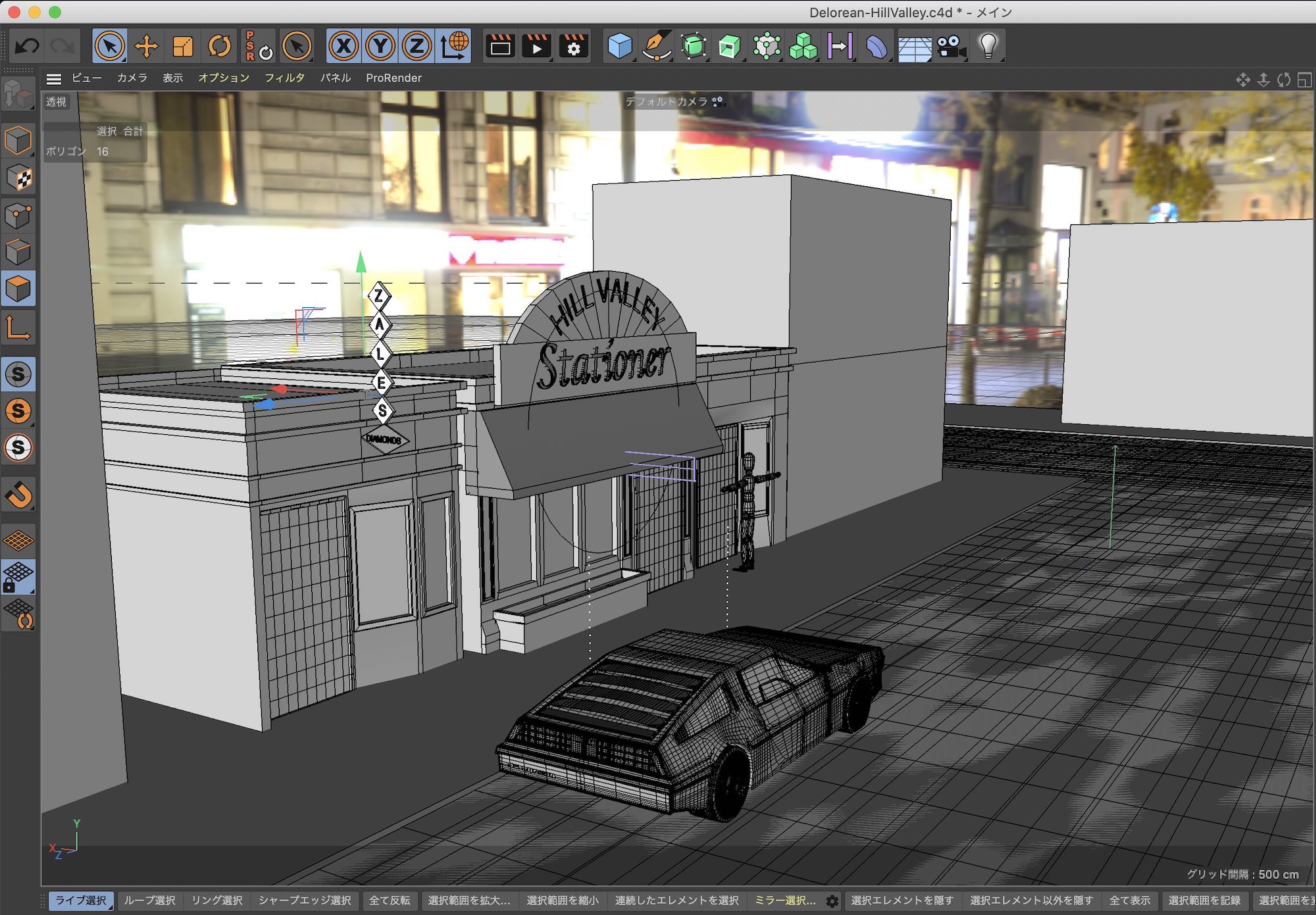
Task: Open the フィルタ menu
Action: coord(284,78)
